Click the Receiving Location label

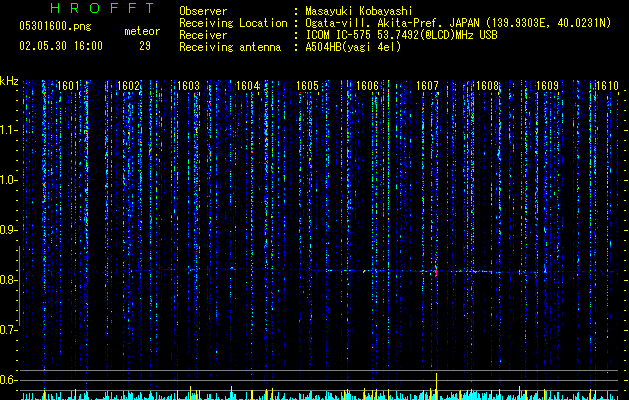pos(233,23)
